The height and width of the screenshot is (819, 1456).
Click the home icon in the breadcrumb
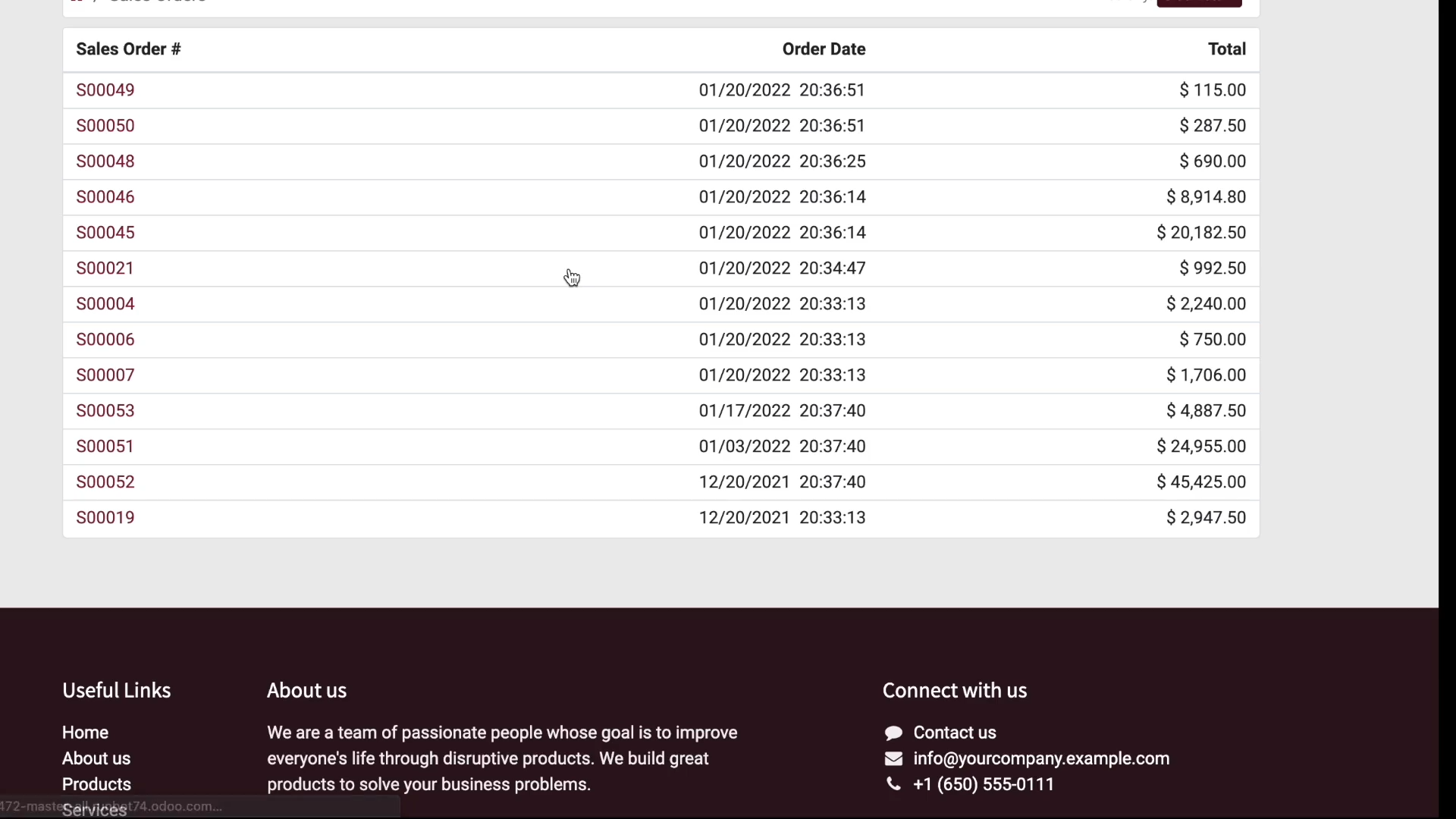pyautogui.click(x=77, y=2)
